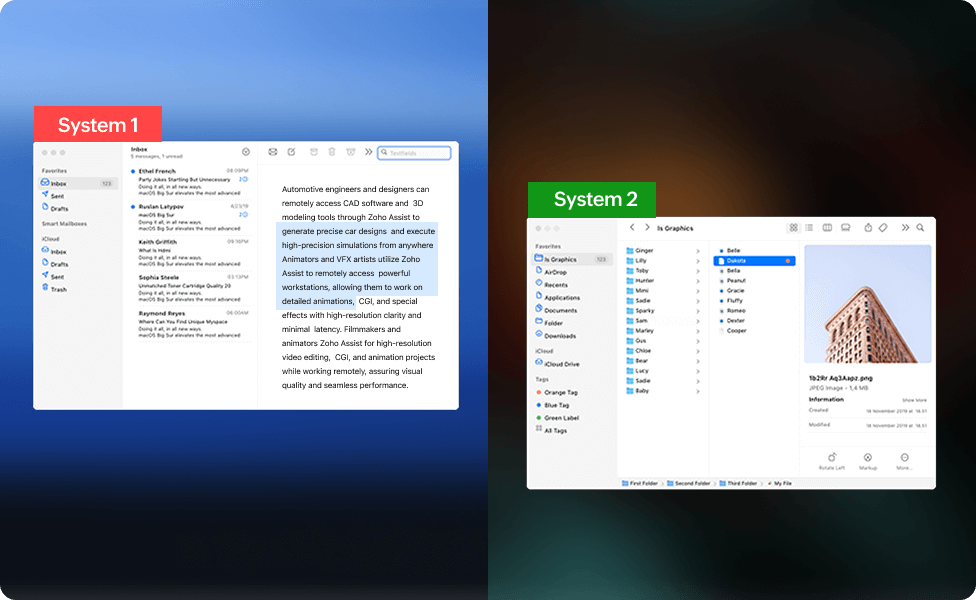Expand the Ginger folder
Screen dimensions: 976x600
coord(700,248)
